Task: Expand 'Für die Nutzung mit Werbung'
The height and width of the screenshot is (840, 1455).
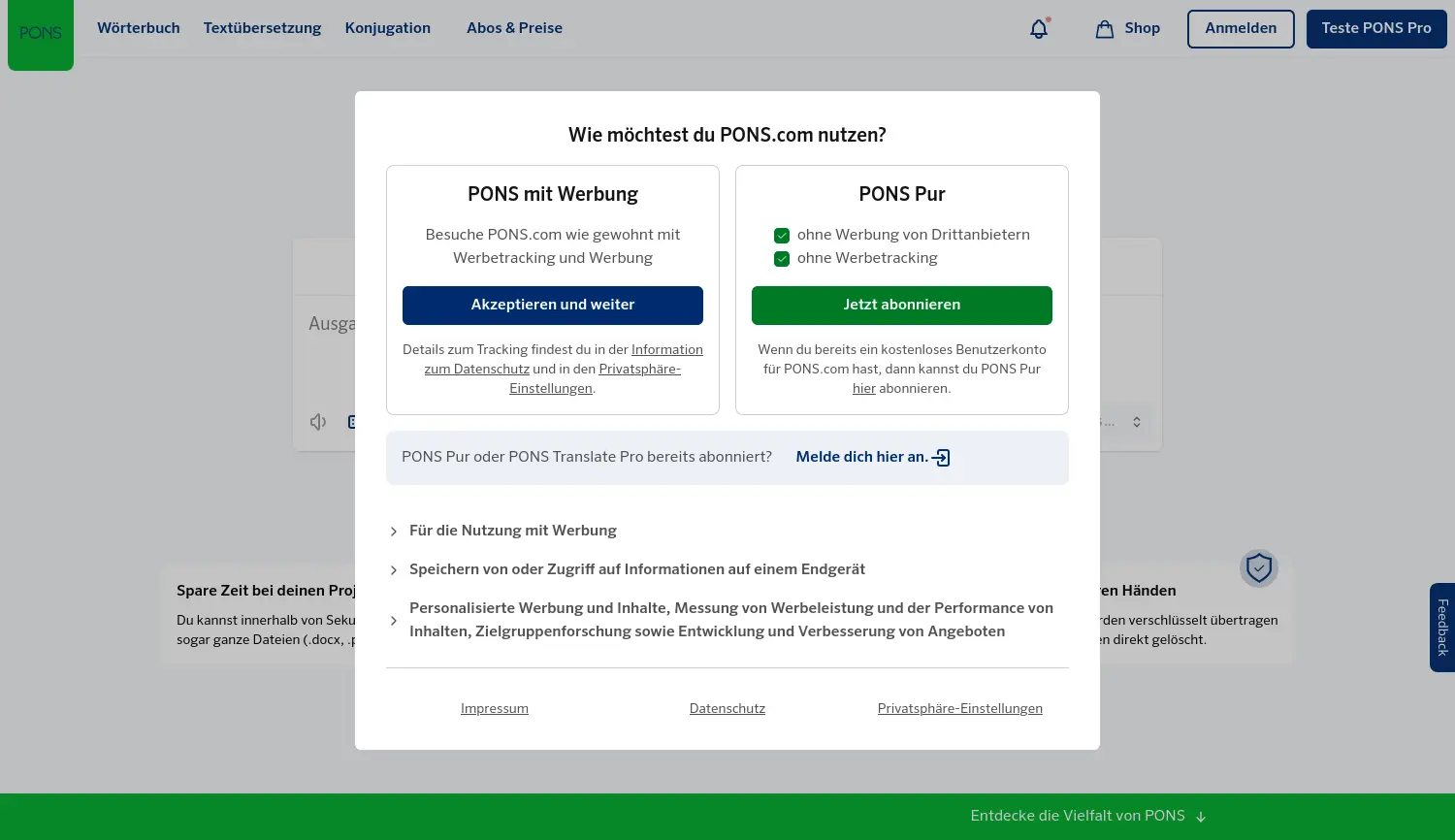Action: pos(394,532)
